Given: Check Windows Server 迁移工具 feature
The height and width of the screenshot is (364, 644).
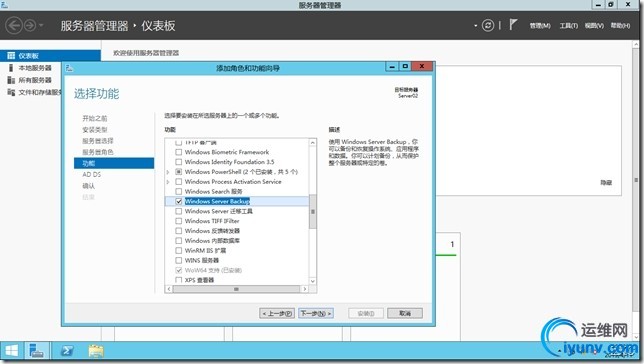Looking at the screenshot, I should click(178, 211).
